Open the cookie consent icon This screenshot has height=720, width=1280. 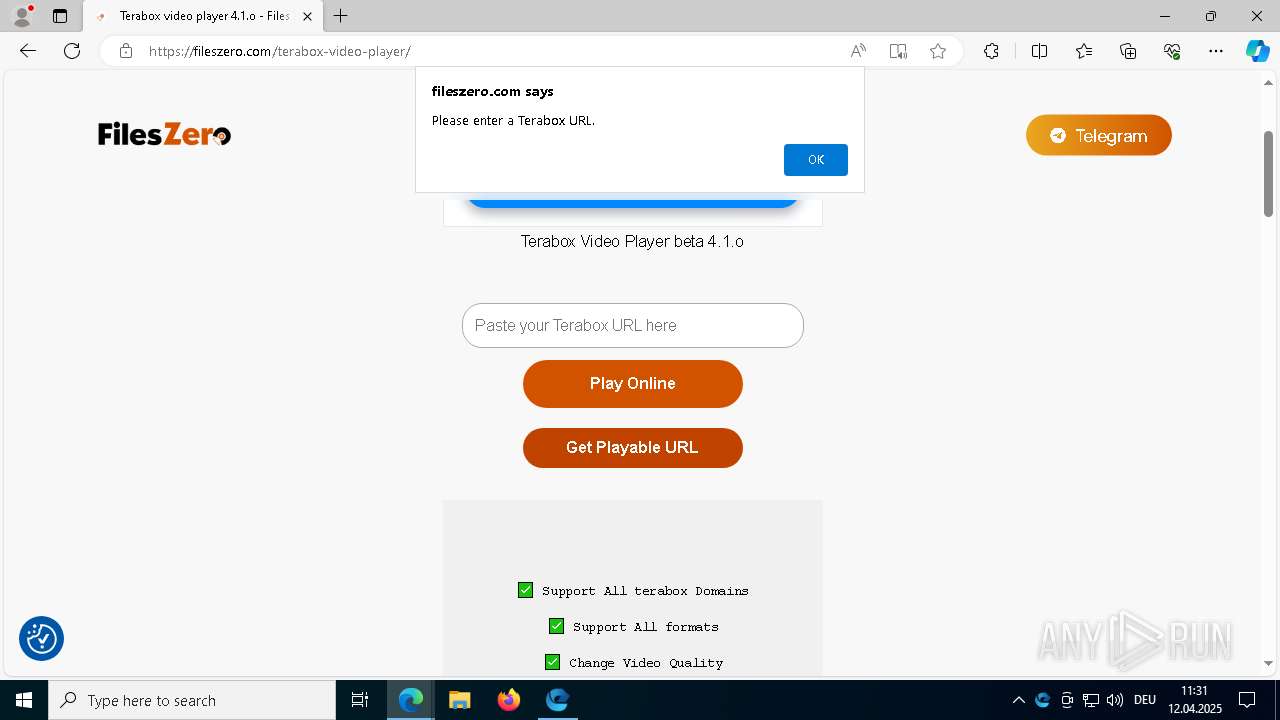[41, 638]
